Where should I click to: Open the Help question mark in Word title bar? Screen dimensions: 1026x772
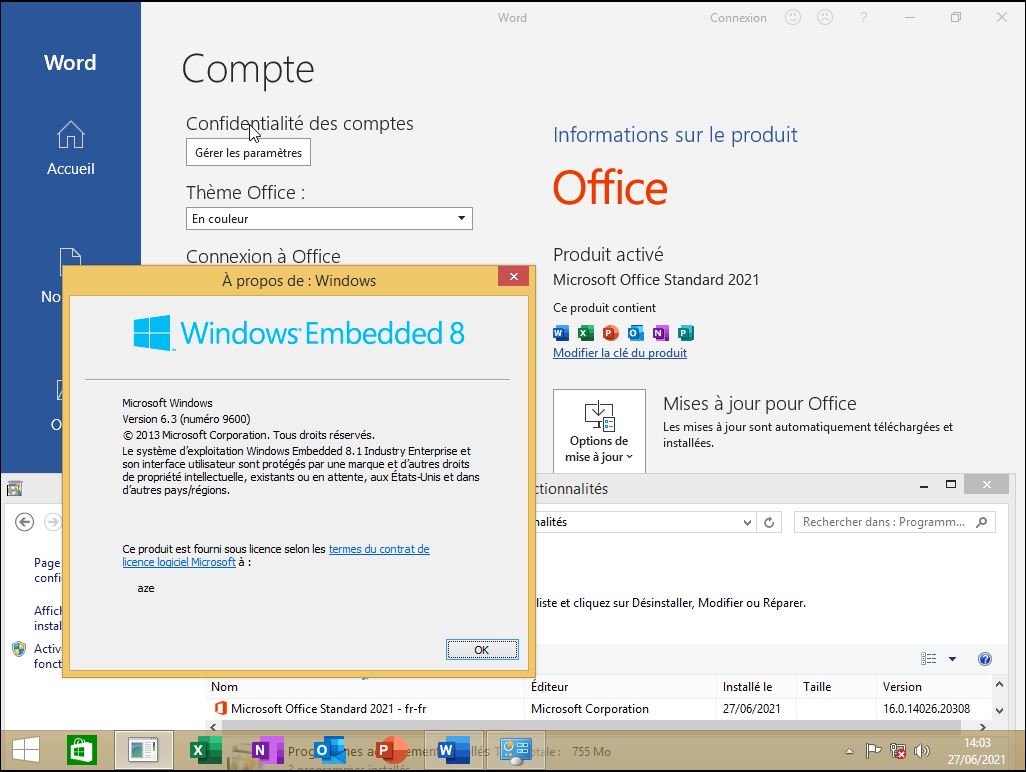pyautogui.click(x=864, y=18)
